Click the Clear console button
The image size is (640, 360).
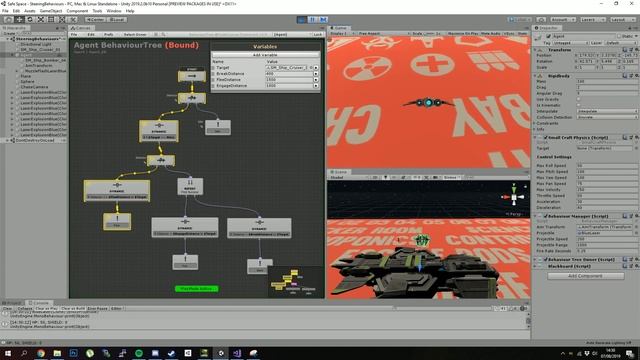tap(7, 309)
